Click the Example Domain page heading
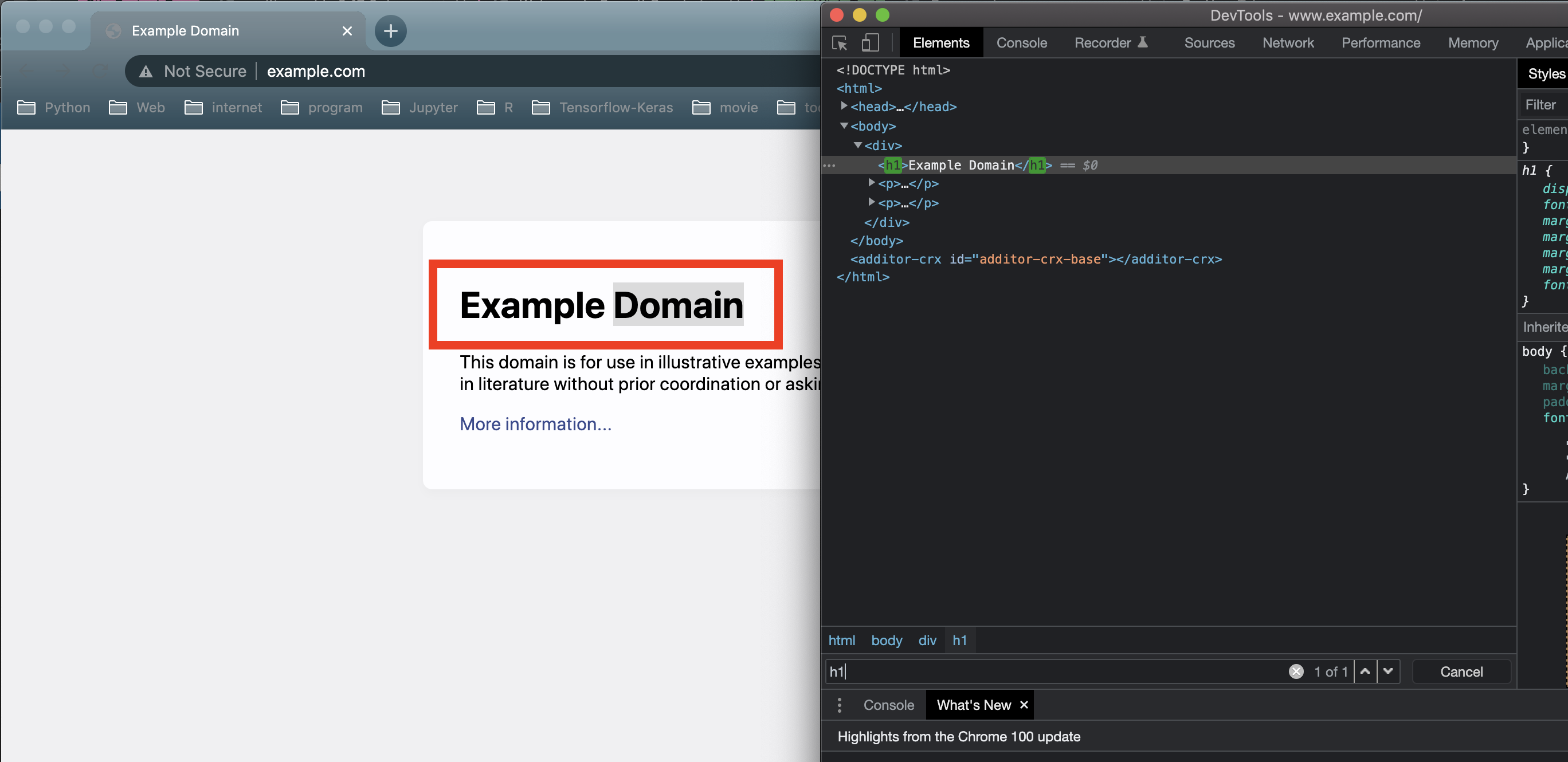 601,305
